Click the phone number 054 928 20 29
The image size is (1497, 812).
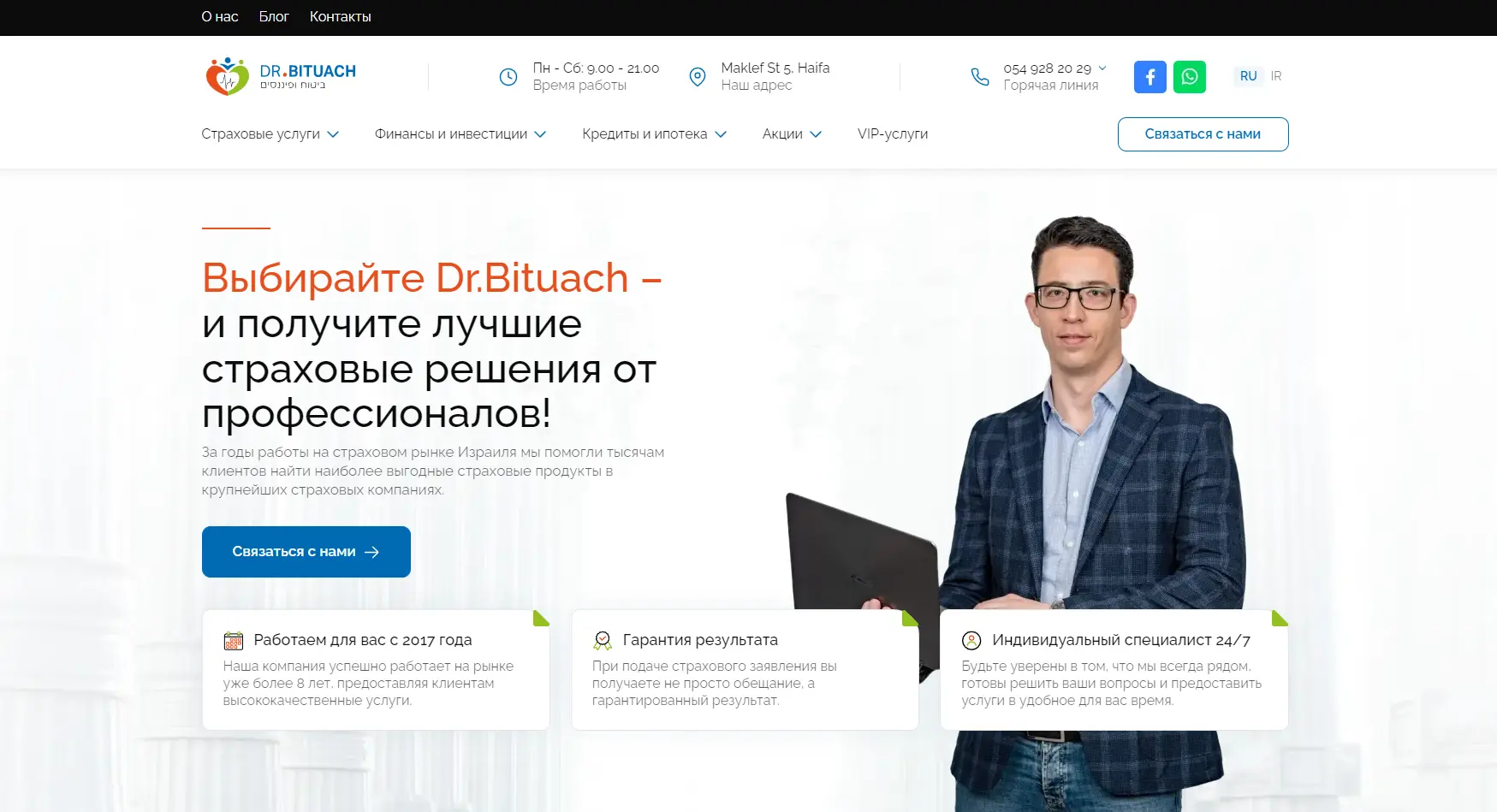point(1048,68)
